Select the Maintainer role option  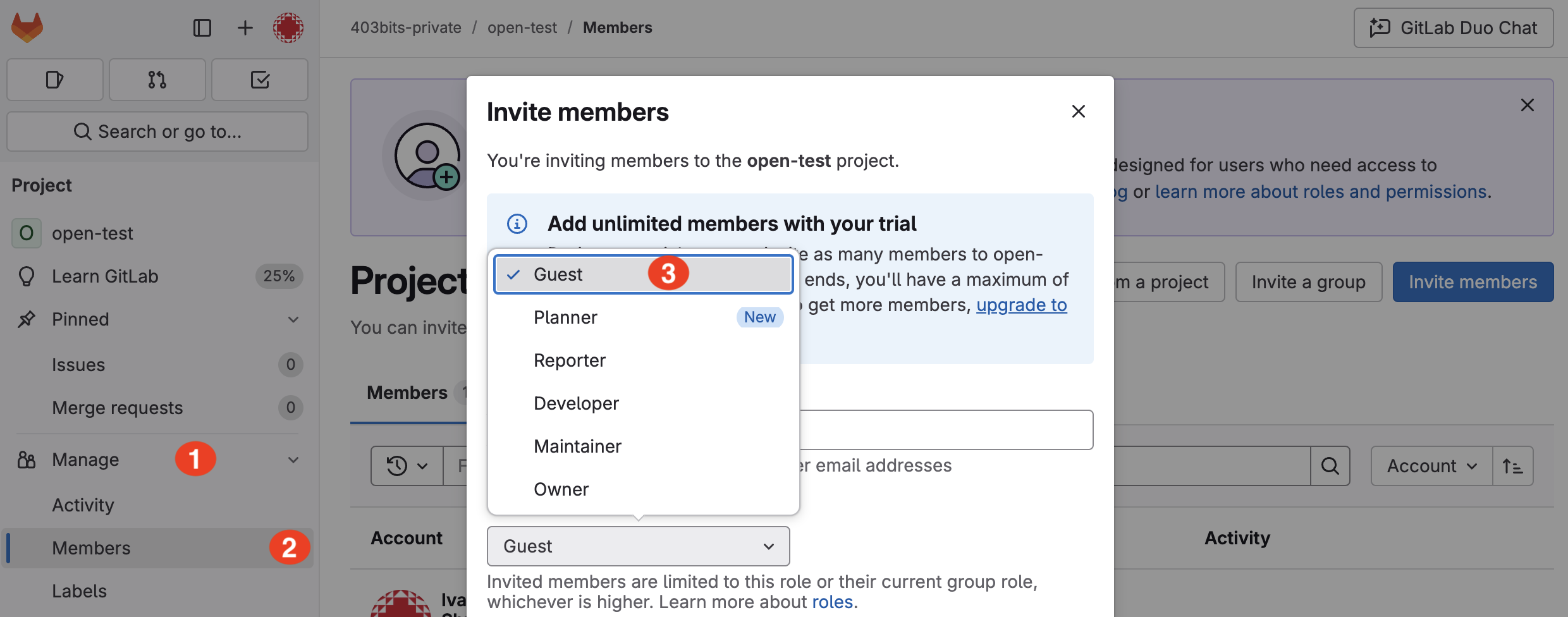click(x=644, y=446)
